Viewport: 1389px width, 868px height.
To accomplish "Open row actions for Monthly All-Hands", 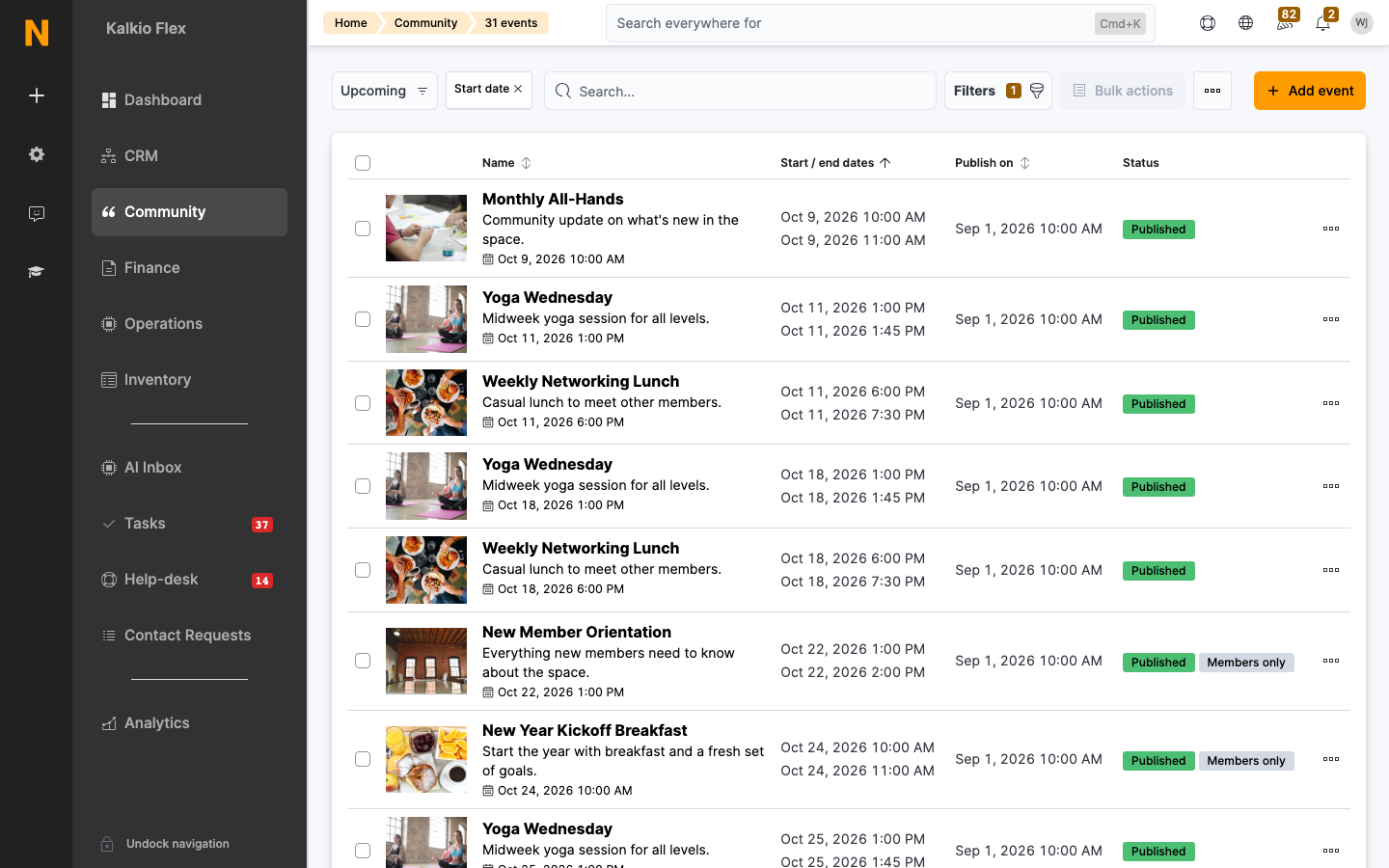I will point(1331,229).
